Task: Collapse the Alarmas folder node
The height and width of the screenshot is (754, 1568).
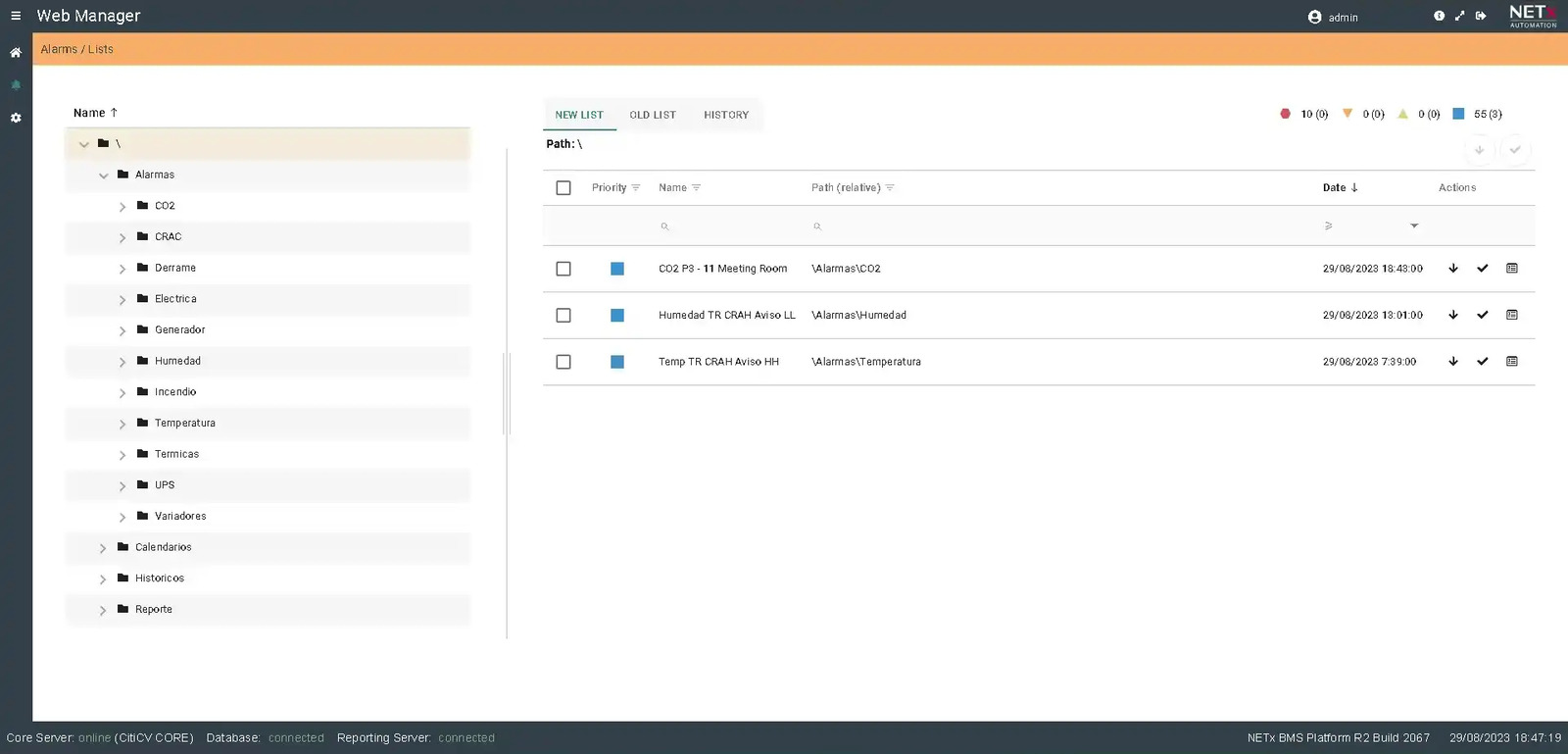Action: click(x=104, y=176)
